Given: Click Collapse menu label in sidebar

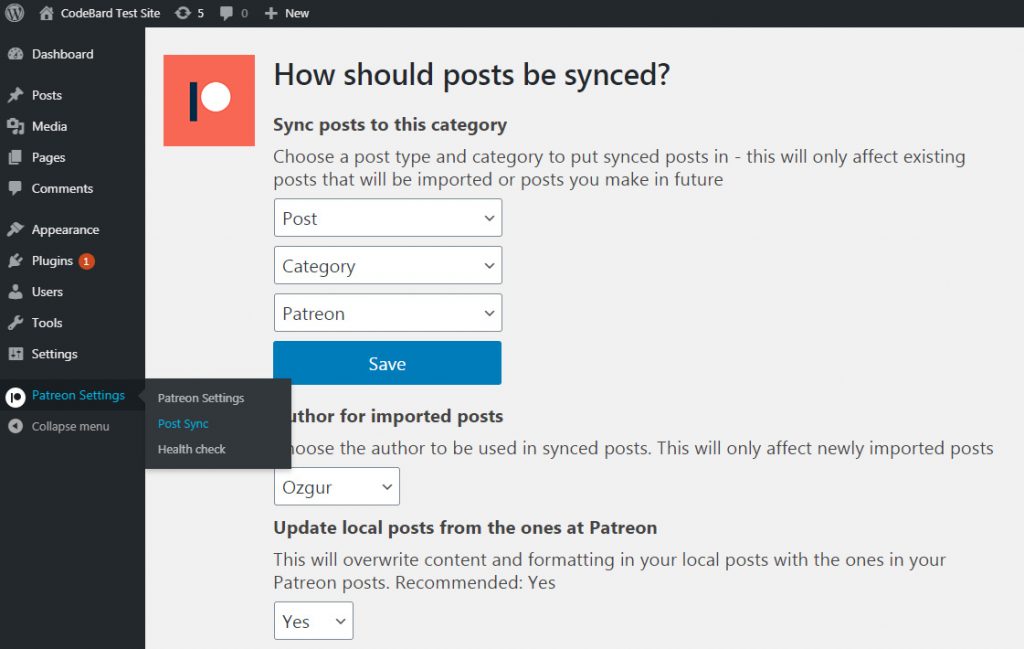Looking at the screenshot, I should [x=71, y=426].
